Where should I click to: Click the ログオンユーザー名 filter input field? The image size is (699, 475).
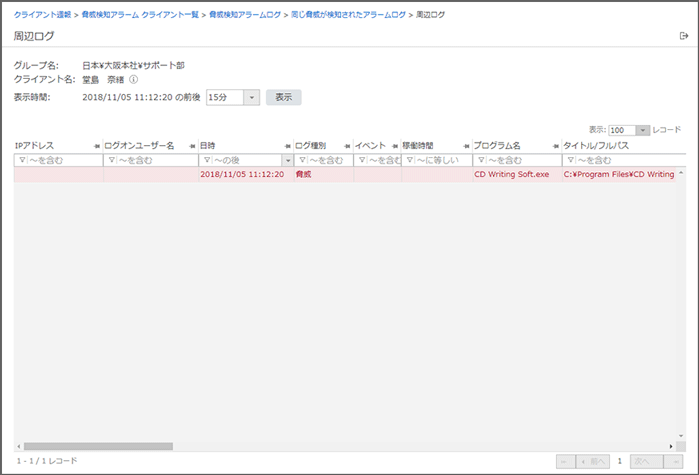click(156, 160)
